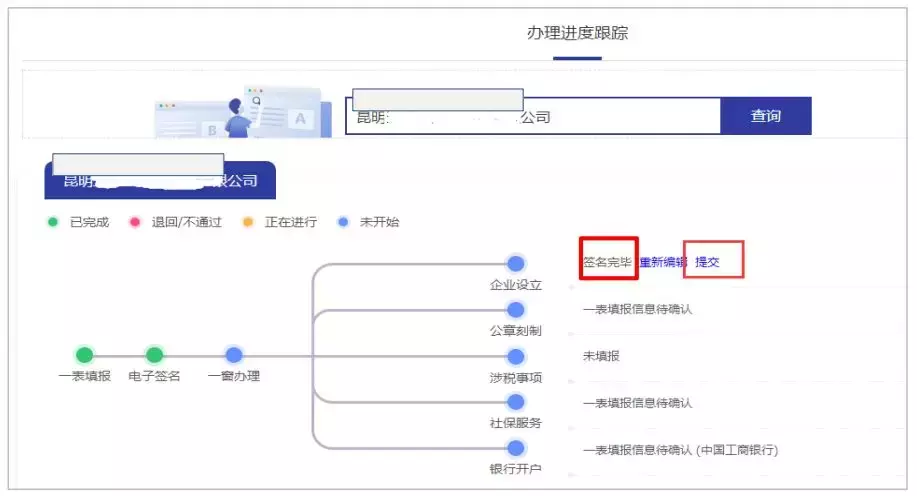Click the 企业设立 label
This screenshot has width=917, height=496.
coord(516,285)
